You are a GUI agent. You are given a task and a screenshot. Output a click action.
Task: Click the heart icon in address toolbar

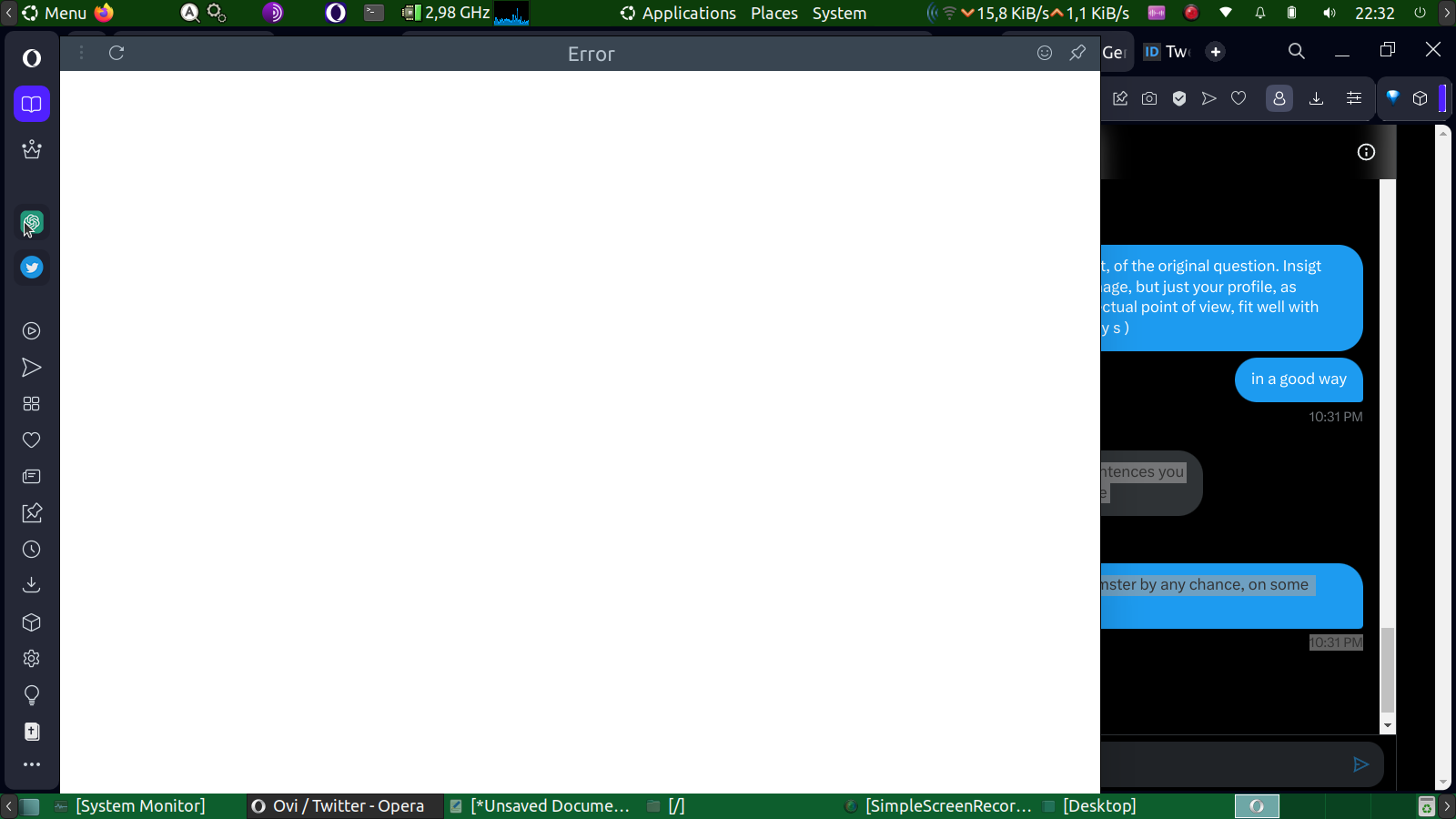coord(1239,98)
